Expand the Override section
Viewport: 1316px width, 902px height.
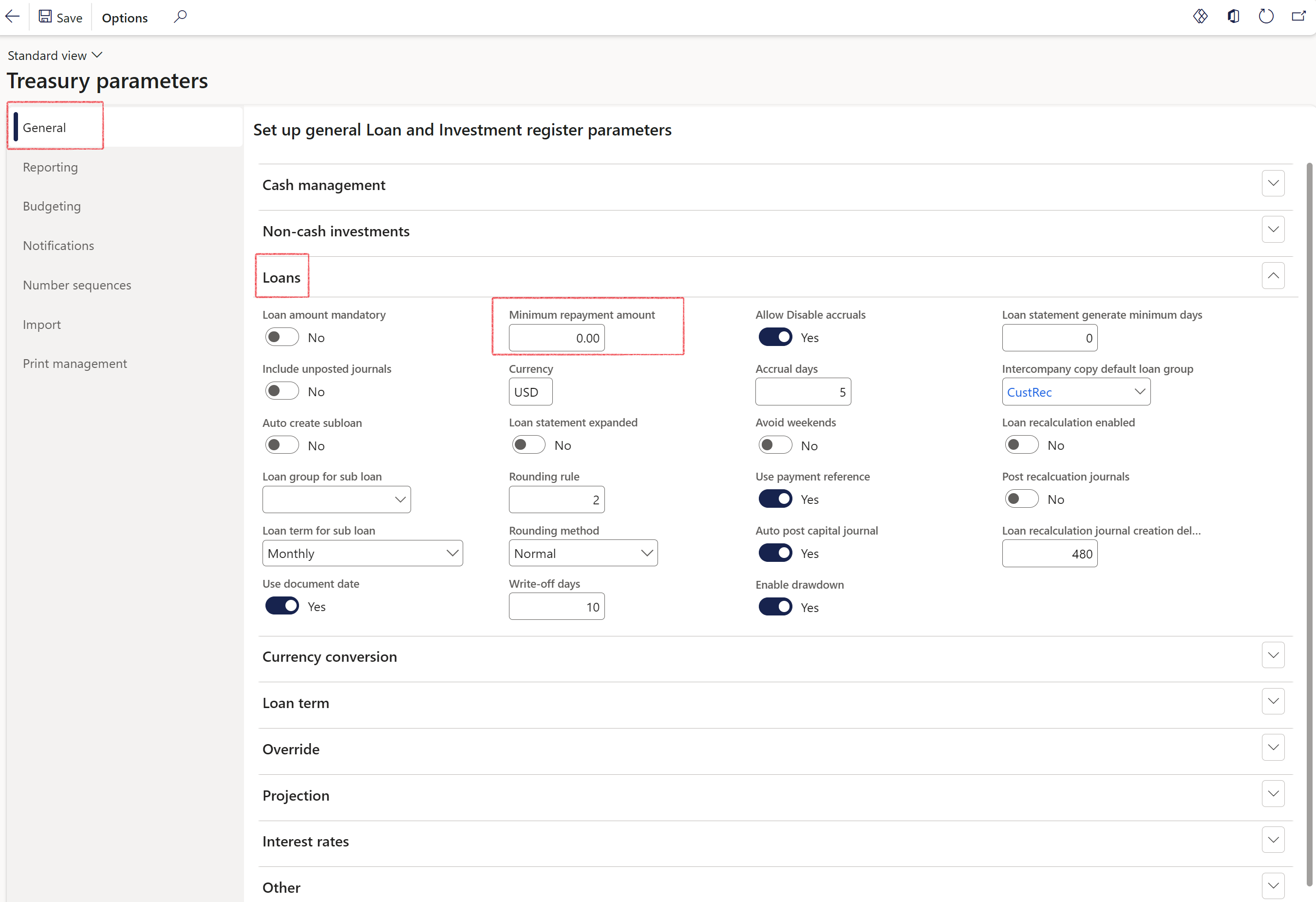(x=1272, y=748)
